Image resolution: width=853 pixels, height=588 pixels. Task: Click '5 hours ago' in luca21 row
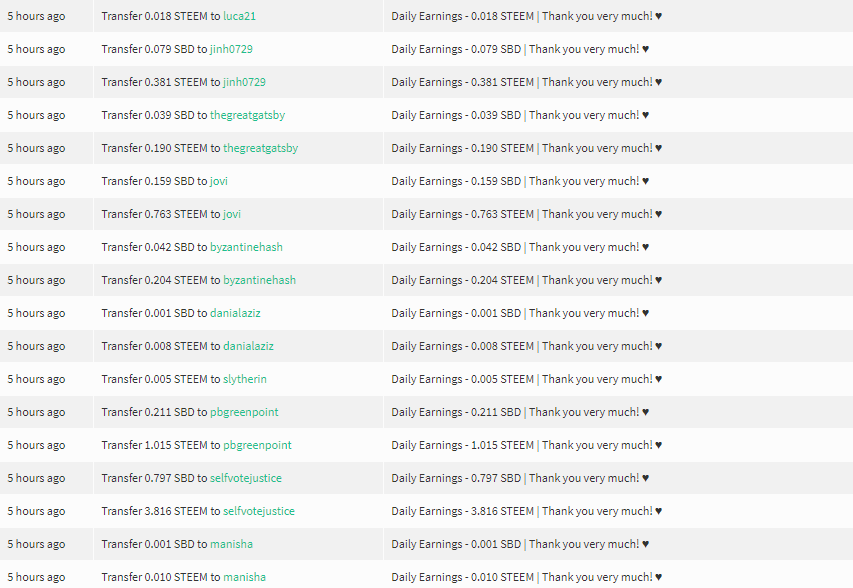pyautogui.click(x=36, y=16)
